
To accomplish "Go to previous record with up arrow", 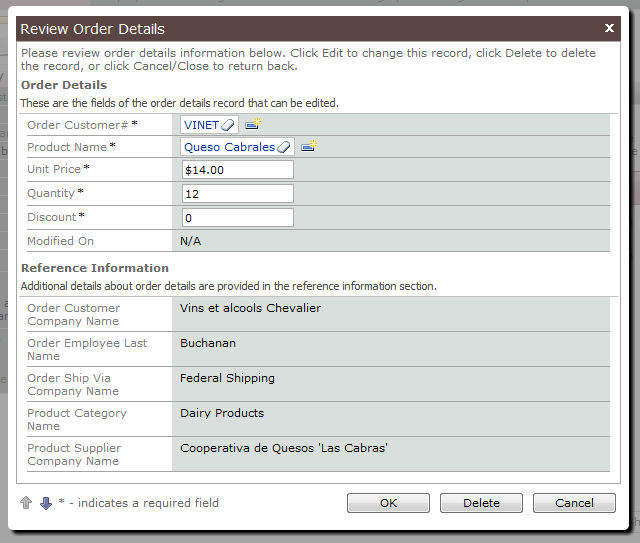I will pyautogui.click(x=26, y=503).
